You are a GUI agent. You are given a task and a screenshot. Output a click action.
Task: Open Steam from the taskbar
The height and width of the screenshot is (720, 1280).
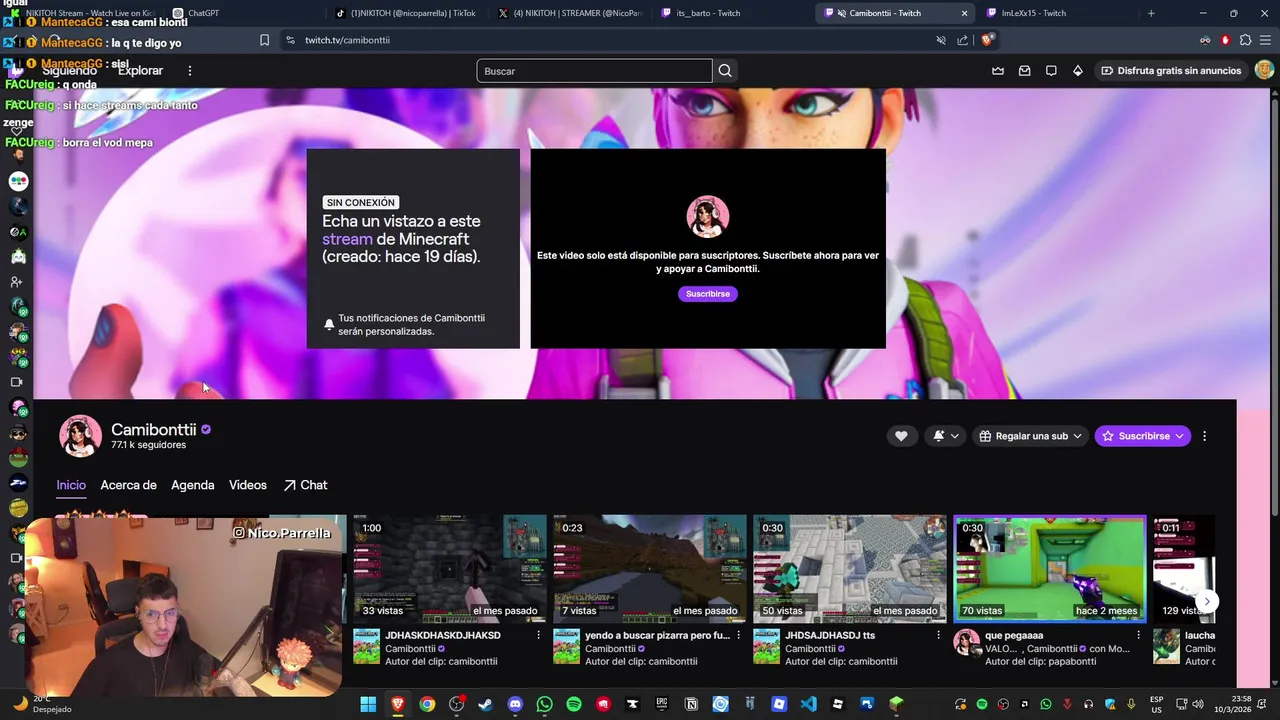486,704
